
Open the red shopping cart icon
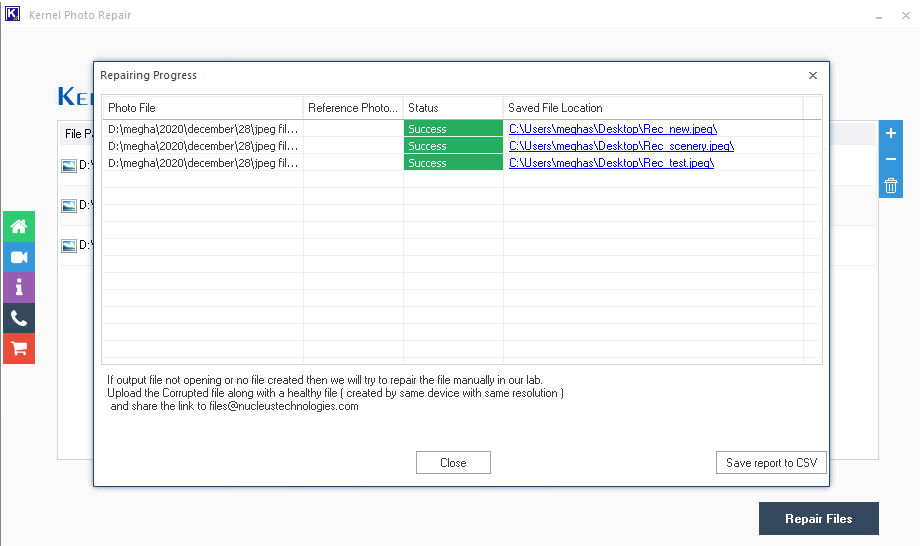point(19,349)
